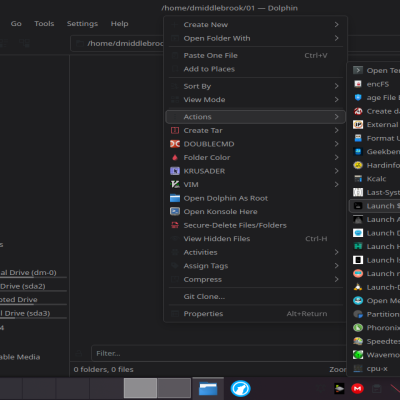The width and height of the screenshot is (400, 400).
Task: Click highlighted Launch S… terminal icon entry
Action: 375,206
